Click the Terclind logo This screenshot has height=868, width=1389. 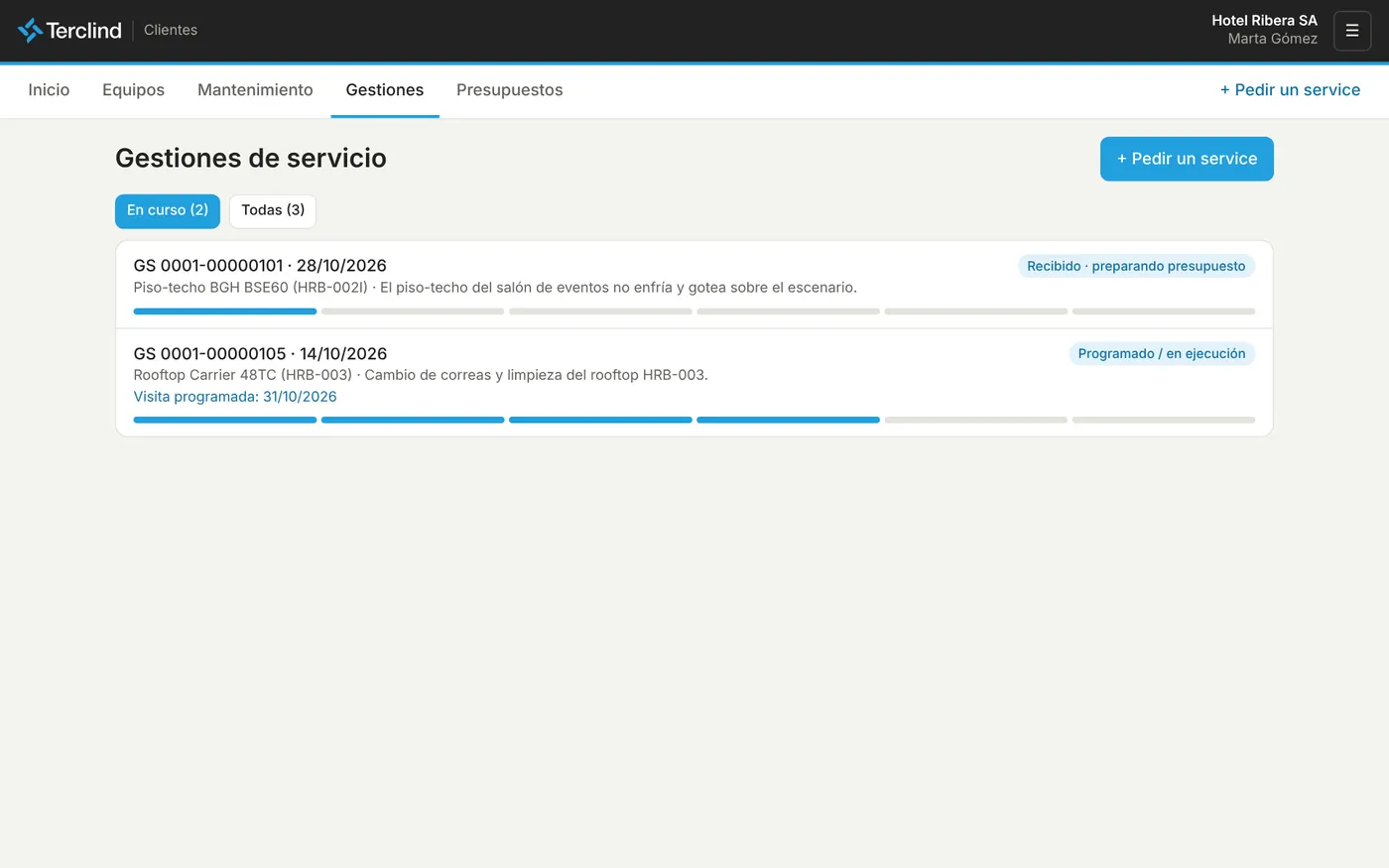[x=69, y=30]
